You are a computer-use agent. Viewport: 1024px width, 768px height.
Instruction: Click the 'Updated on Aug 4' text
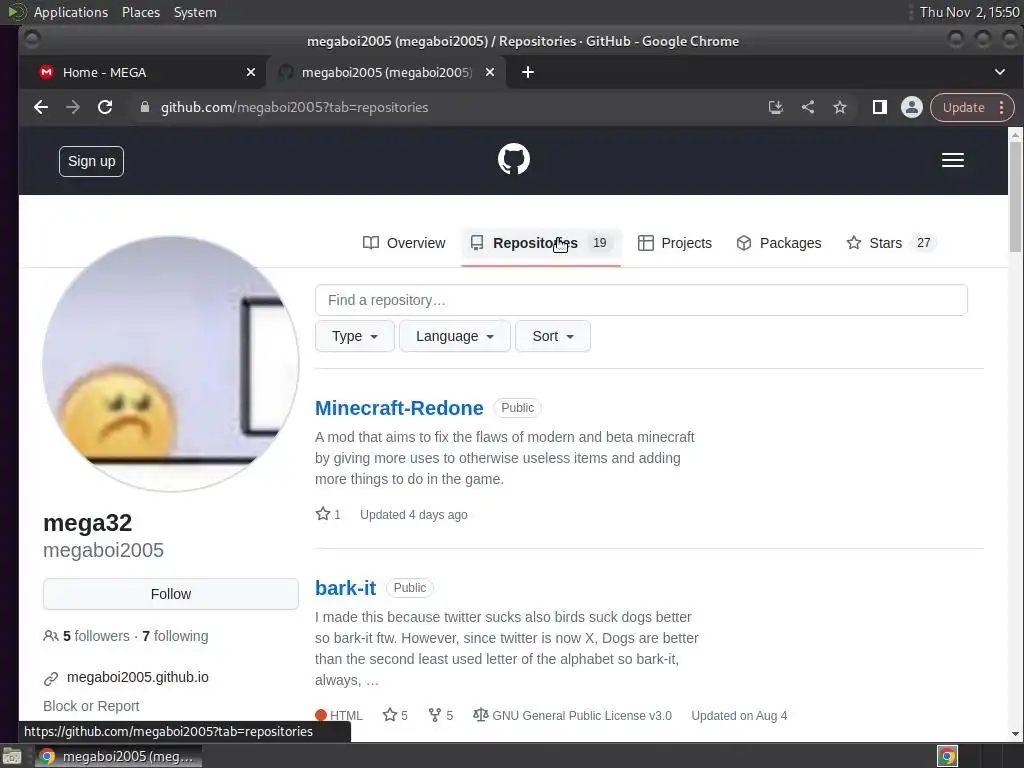click(x=739, y=716)
